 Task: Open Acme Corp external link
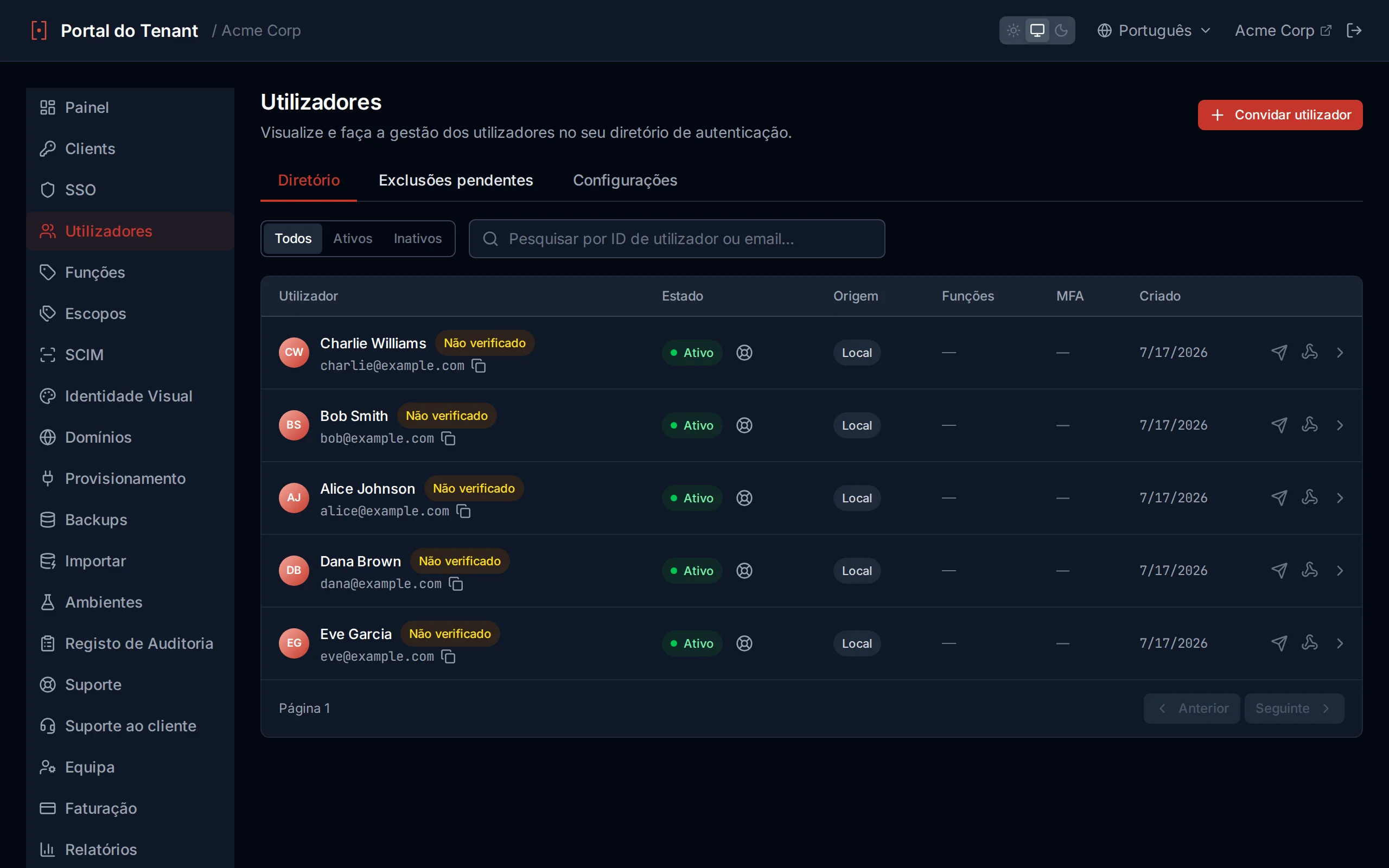[1283, 30]
